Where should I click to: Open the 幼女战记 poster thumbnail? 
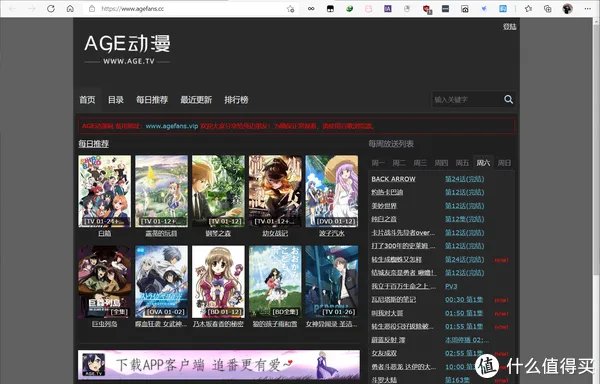coord(275,191)
